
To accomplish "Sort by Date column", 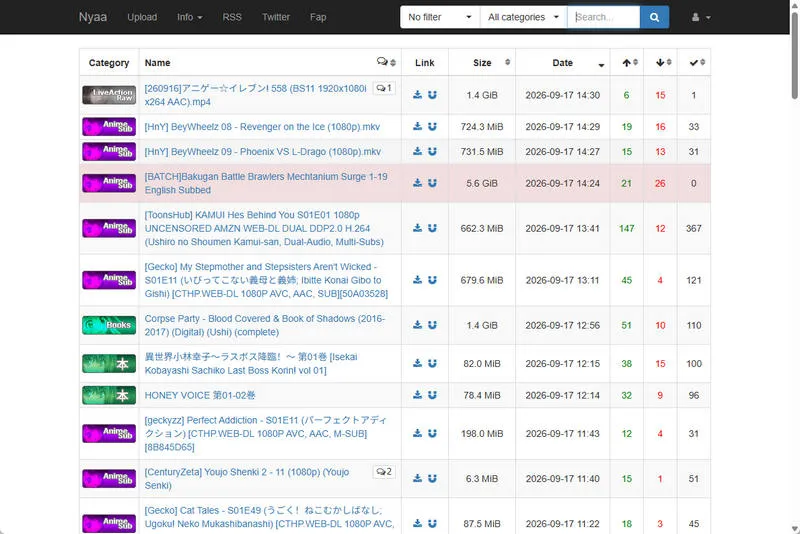I will pyautogui.click(x=562, y=63).
